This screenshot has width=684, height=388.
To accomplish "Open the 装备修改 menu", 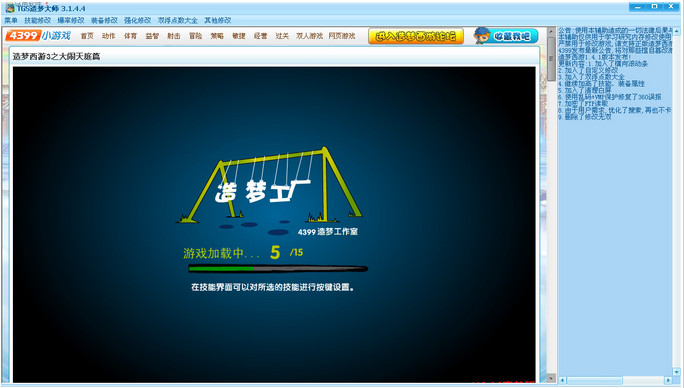I will pos(104,21).
